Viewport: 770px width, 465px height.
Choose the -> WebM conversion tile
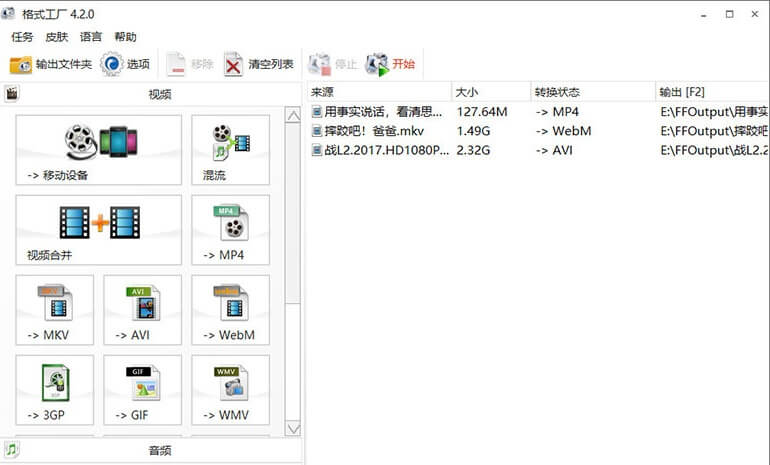click(x=230, y=310)
